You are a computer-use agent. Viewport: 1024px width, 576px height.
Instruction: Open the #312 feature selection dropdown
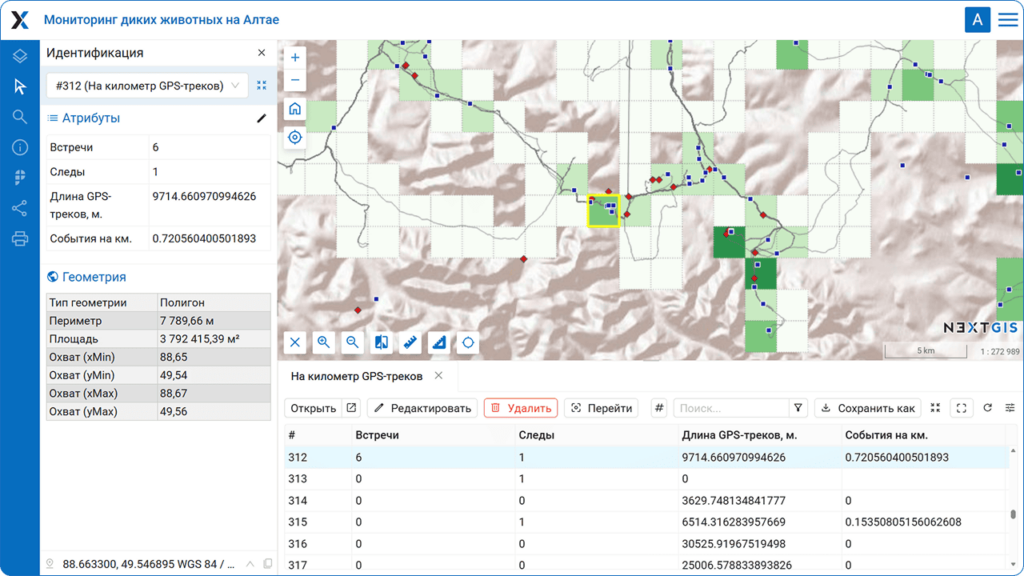(147, 86)
